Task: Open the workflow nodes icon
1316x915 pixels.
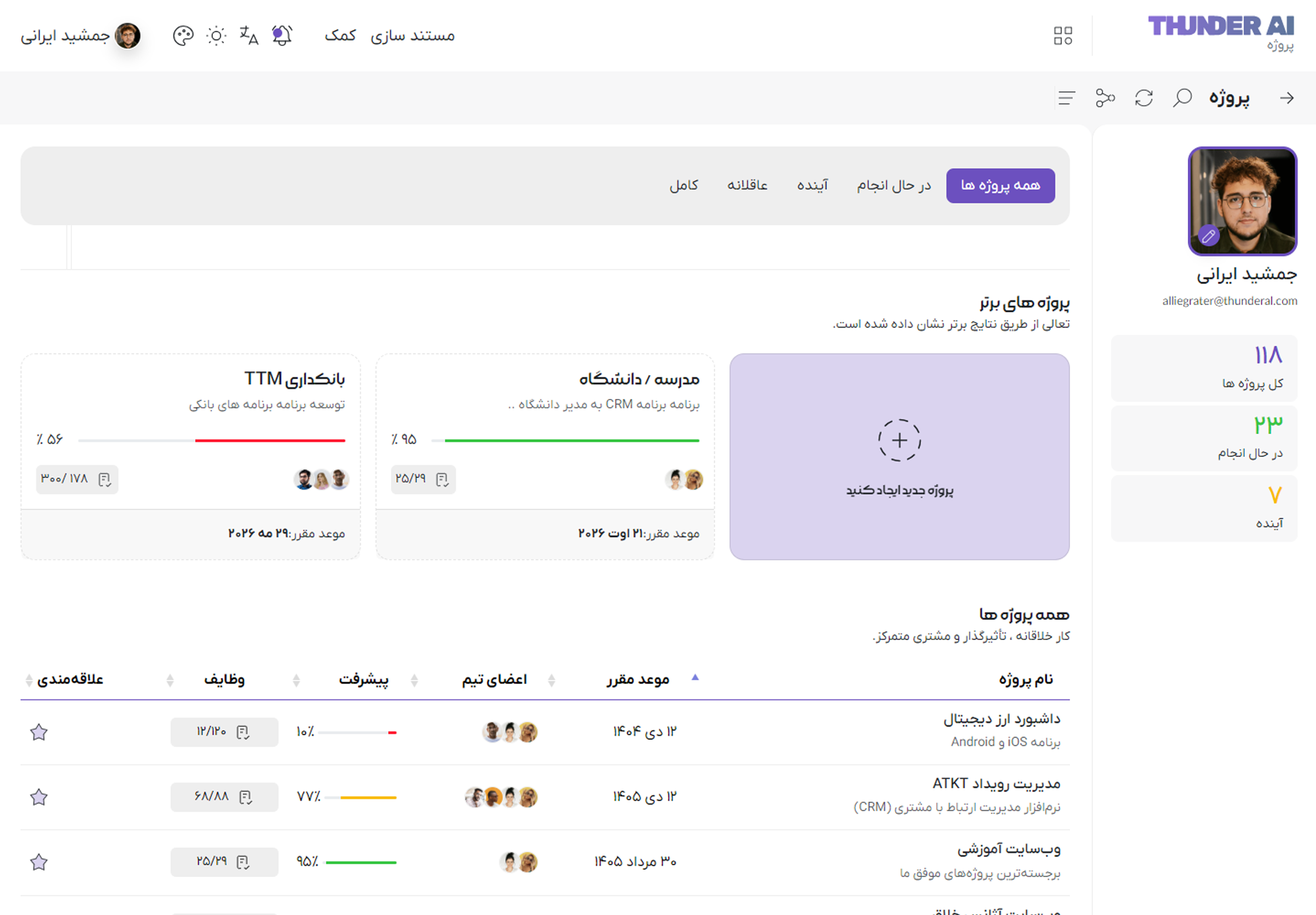Action: [x=1105, y=98]
